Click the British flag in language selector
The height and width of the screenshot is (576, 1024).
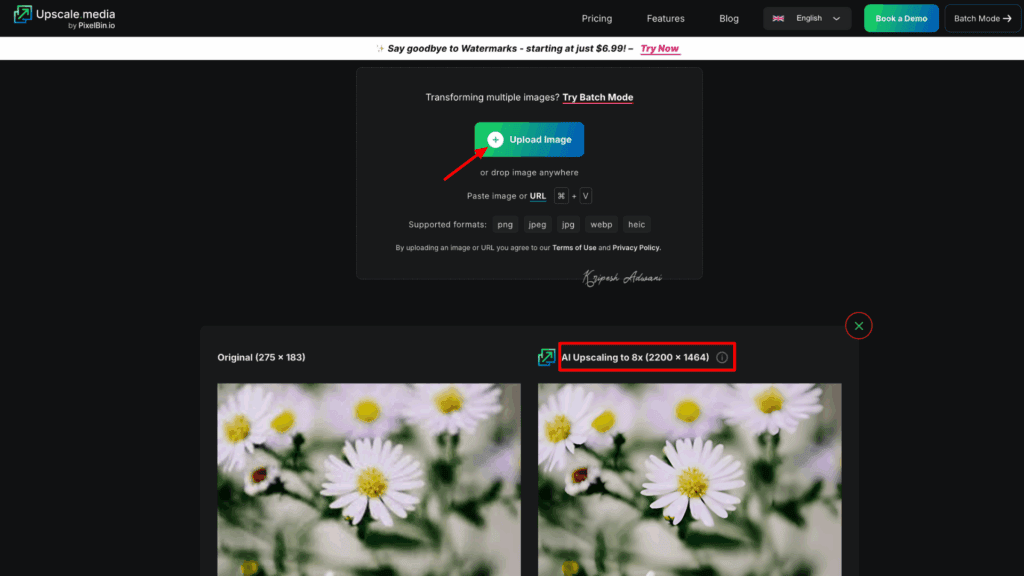777,18
